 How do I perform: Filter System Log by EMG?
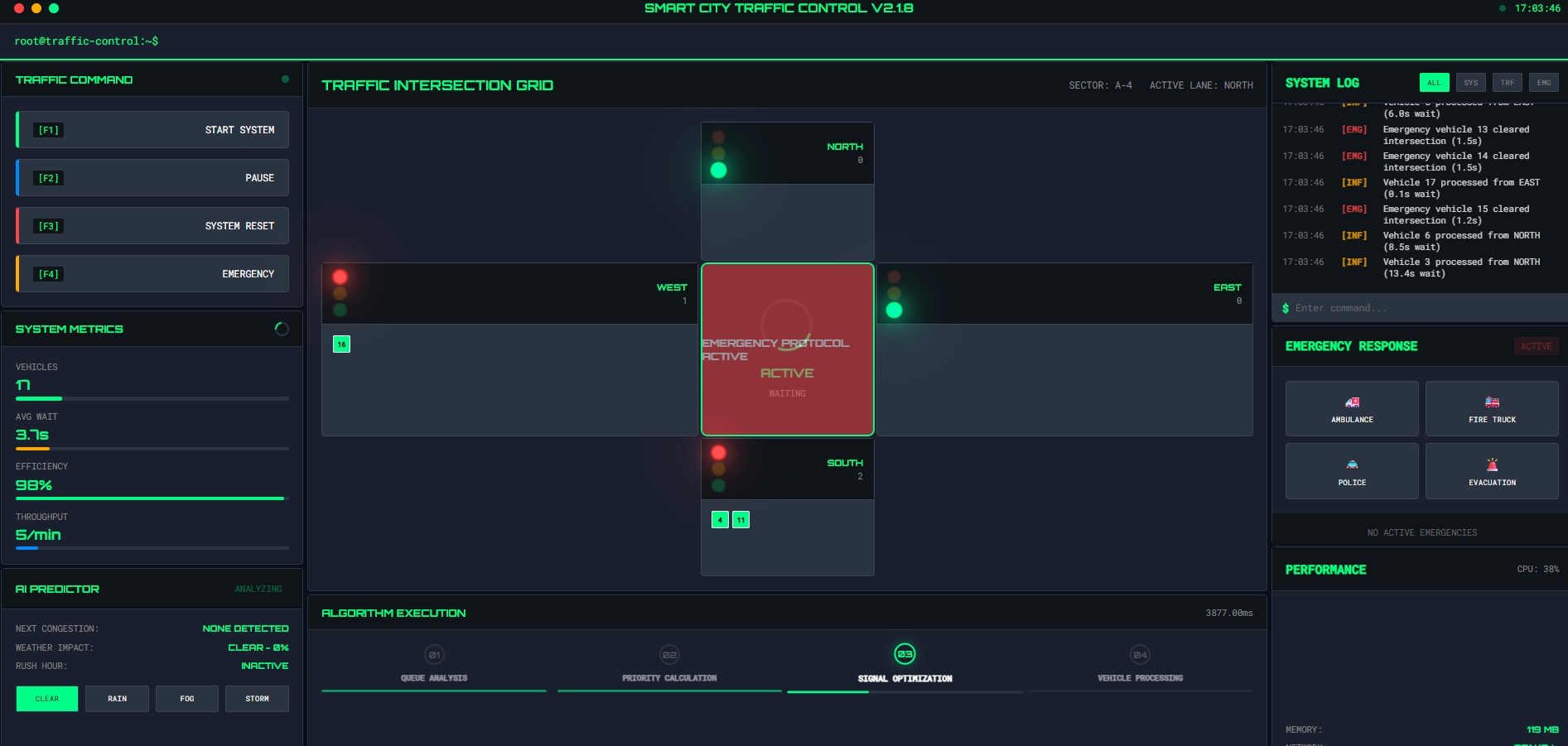click(1544, 83)
